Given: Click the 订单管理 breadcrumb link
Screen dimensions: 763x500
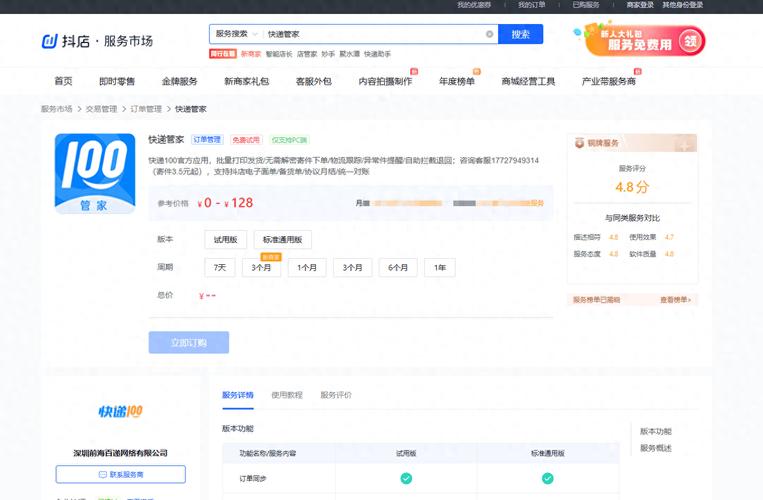Looking at the screenshot, I should [146, 109].
